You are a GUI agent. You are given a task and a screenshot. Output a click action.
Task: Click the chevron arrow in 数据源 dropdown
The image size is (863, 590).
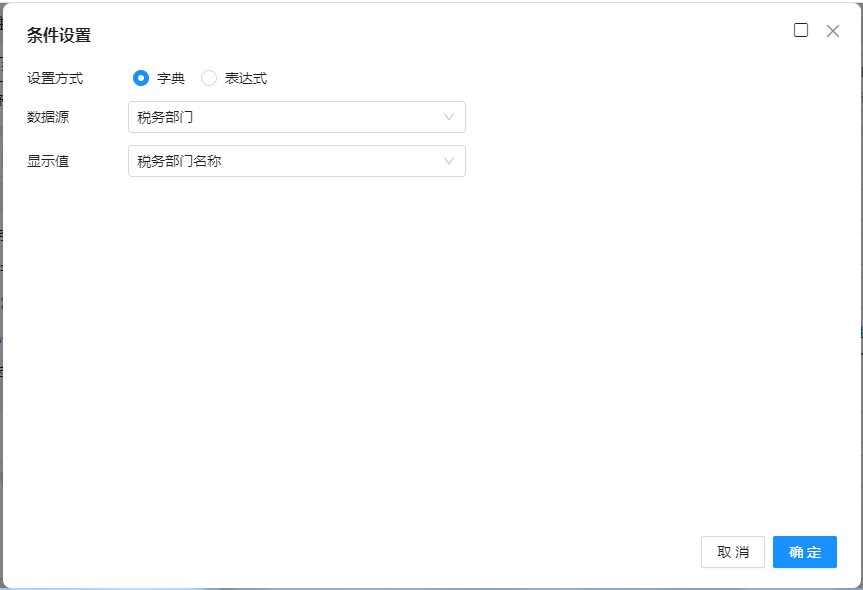tap(449, 117)
